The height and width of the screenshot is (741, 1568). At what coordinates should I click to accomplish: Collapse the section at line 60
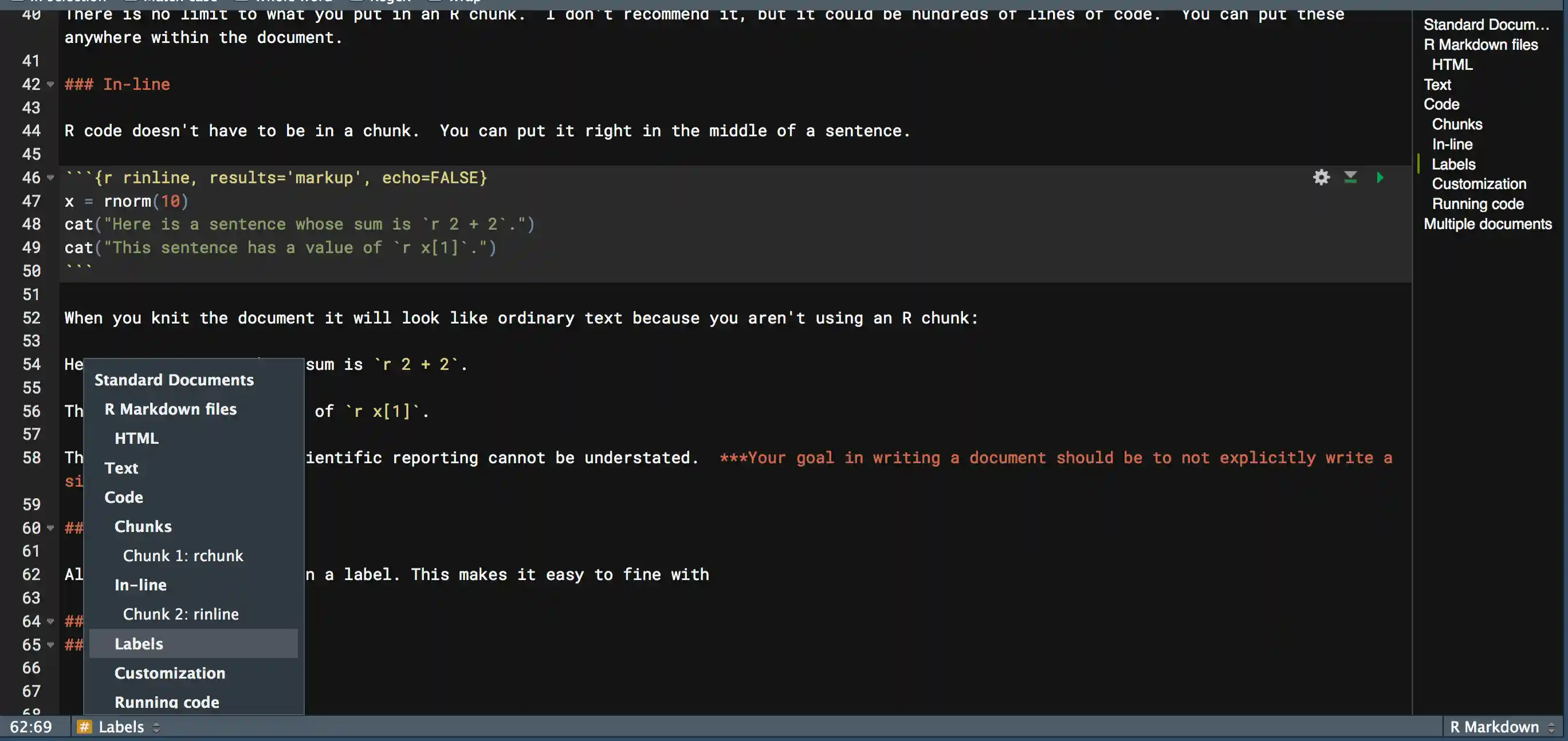click(50, 528)
